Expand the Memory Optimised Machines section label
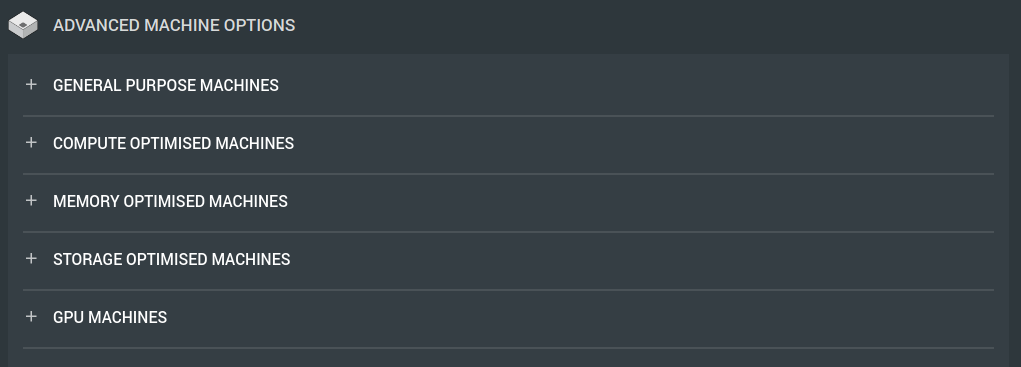Screen dimensions: 1021x367 pyautogui.click(x=170, y=201)
